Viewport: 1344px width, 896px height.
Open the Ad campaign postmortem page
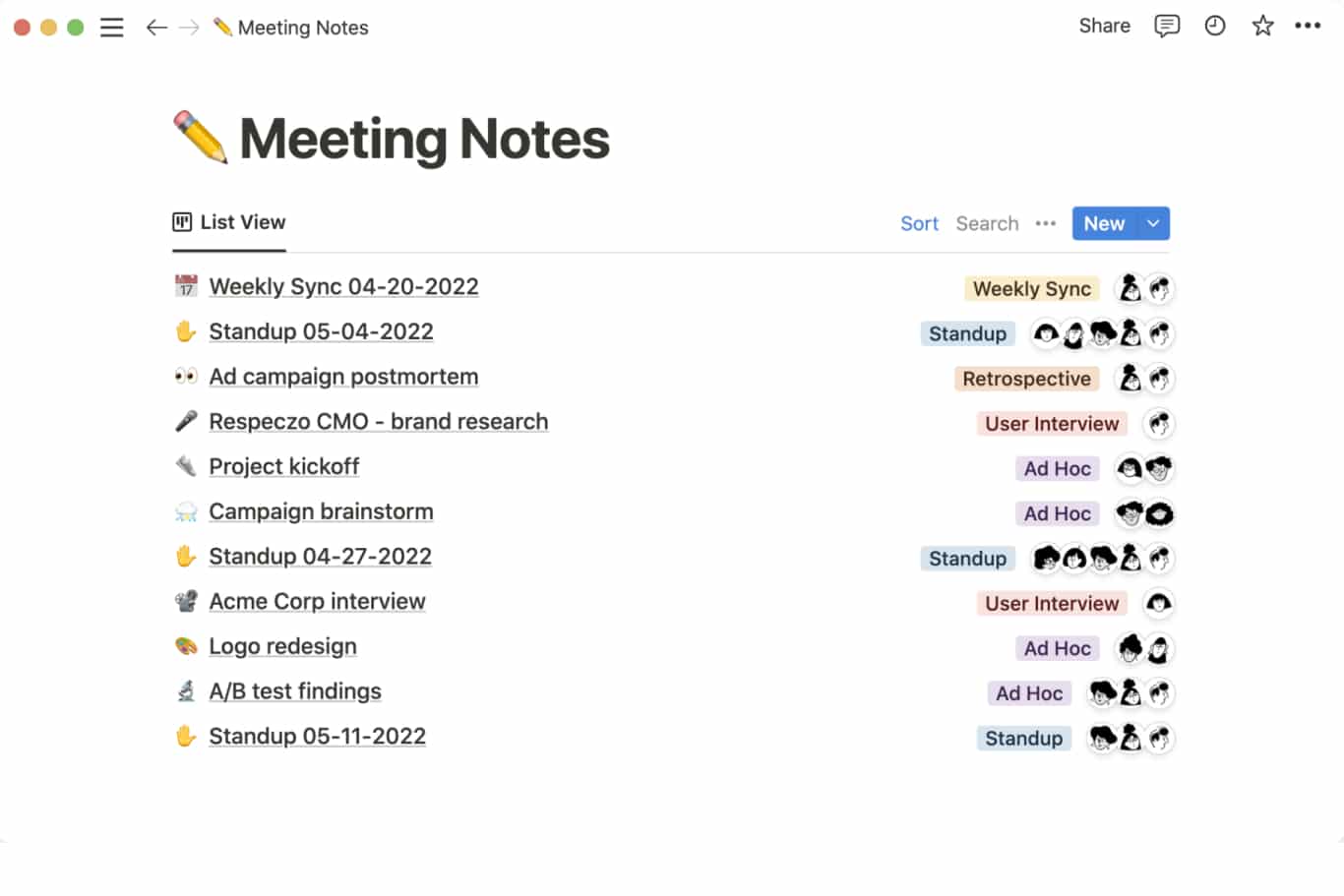click(343, 377)
